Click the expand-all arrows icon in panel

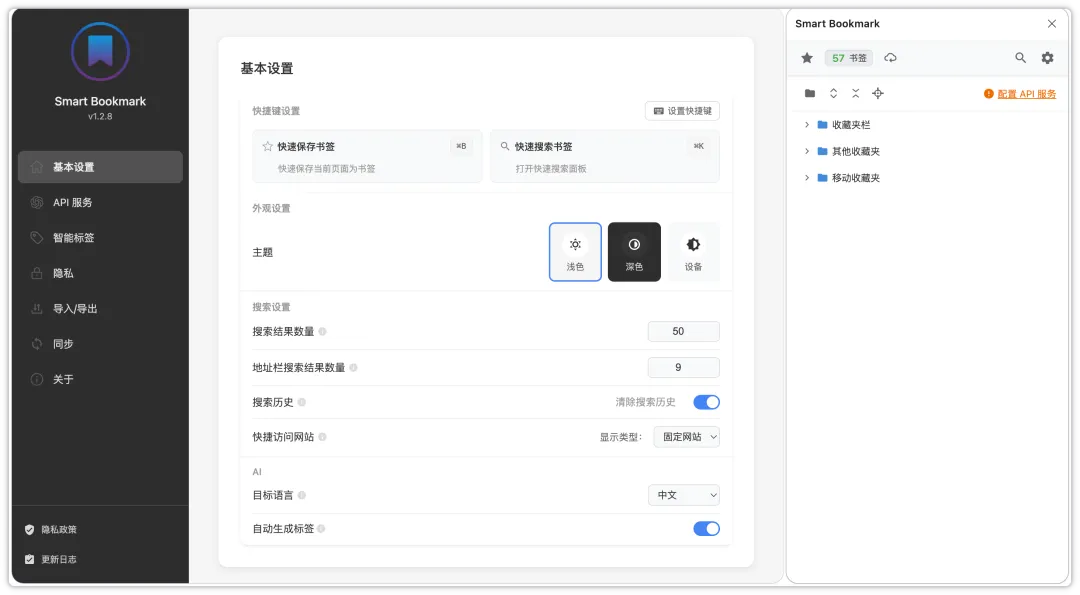(x=833, y=93)
